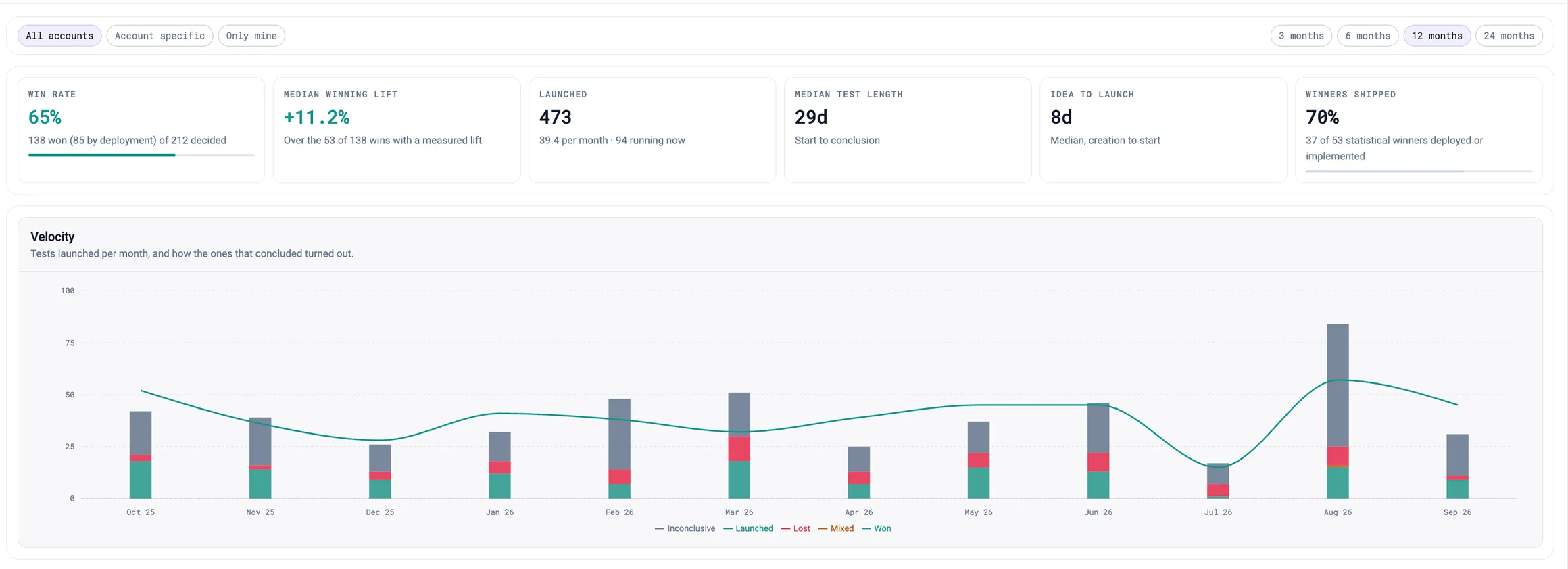This screenshot has width=1568, height=569.
Task: Select the All accounts filter pill
Action: tap(59, 36)
